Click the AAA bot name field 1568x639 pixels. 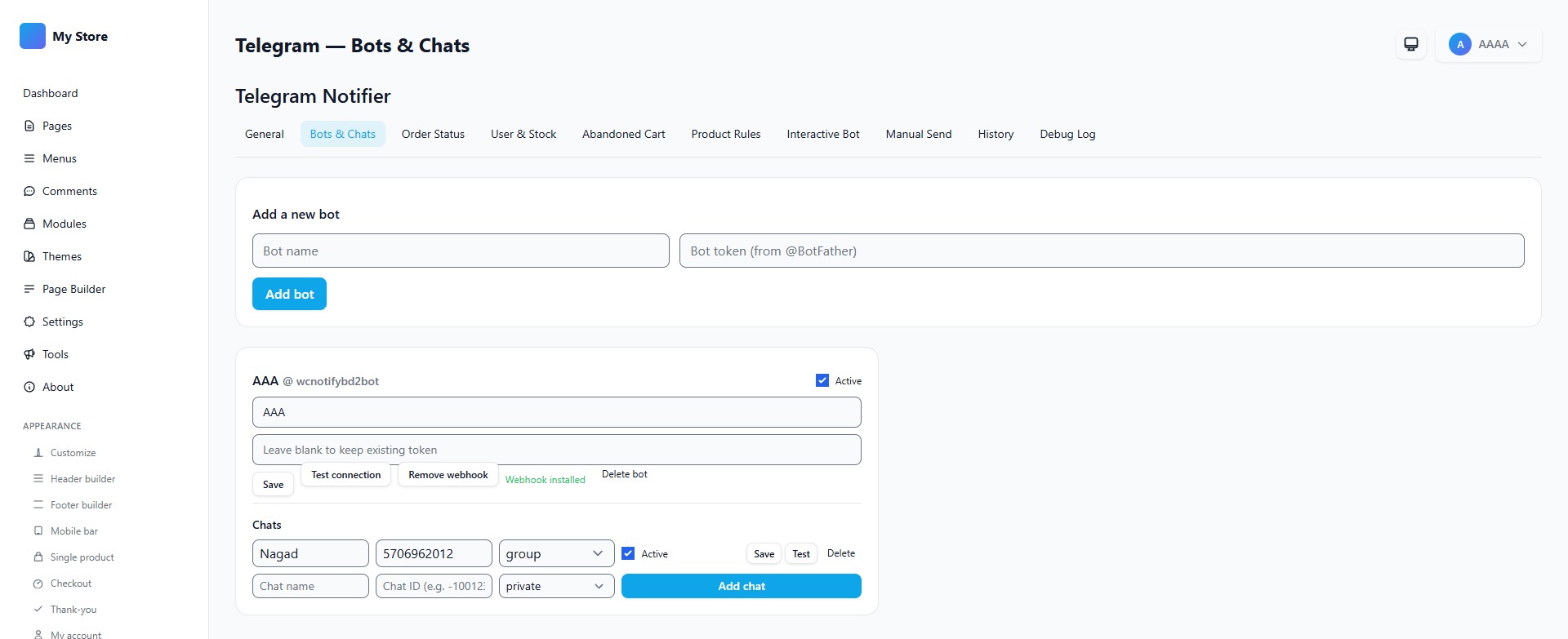tap(557, 412)
